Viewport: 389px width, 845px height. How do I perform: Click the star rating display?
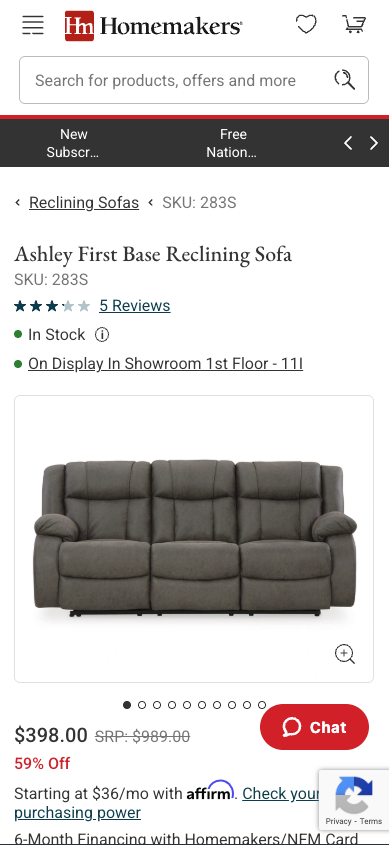coord(52,306)
